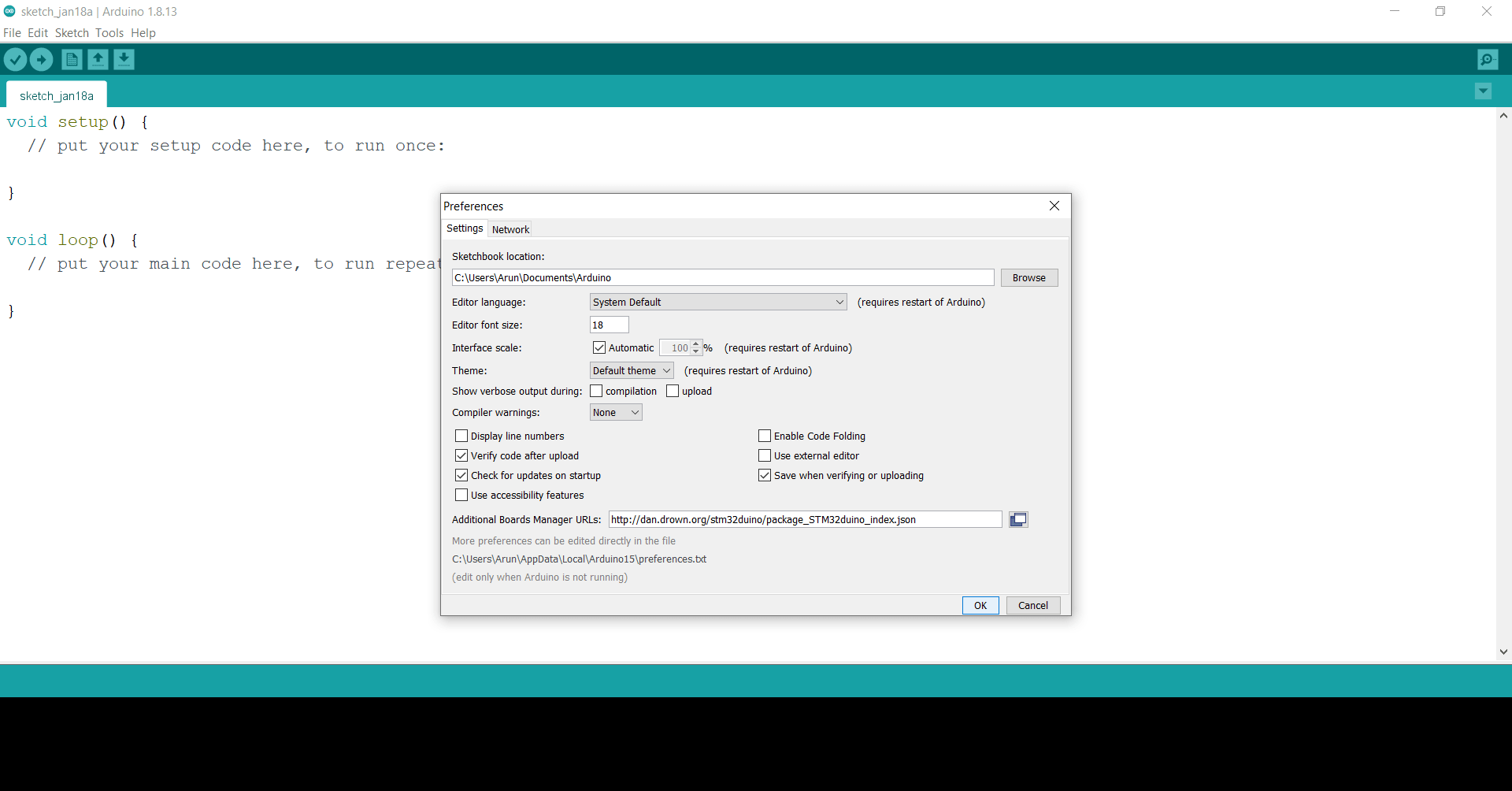Enable Display line numbers checkbox
The image size is (1512, 791).
(461, 436)
